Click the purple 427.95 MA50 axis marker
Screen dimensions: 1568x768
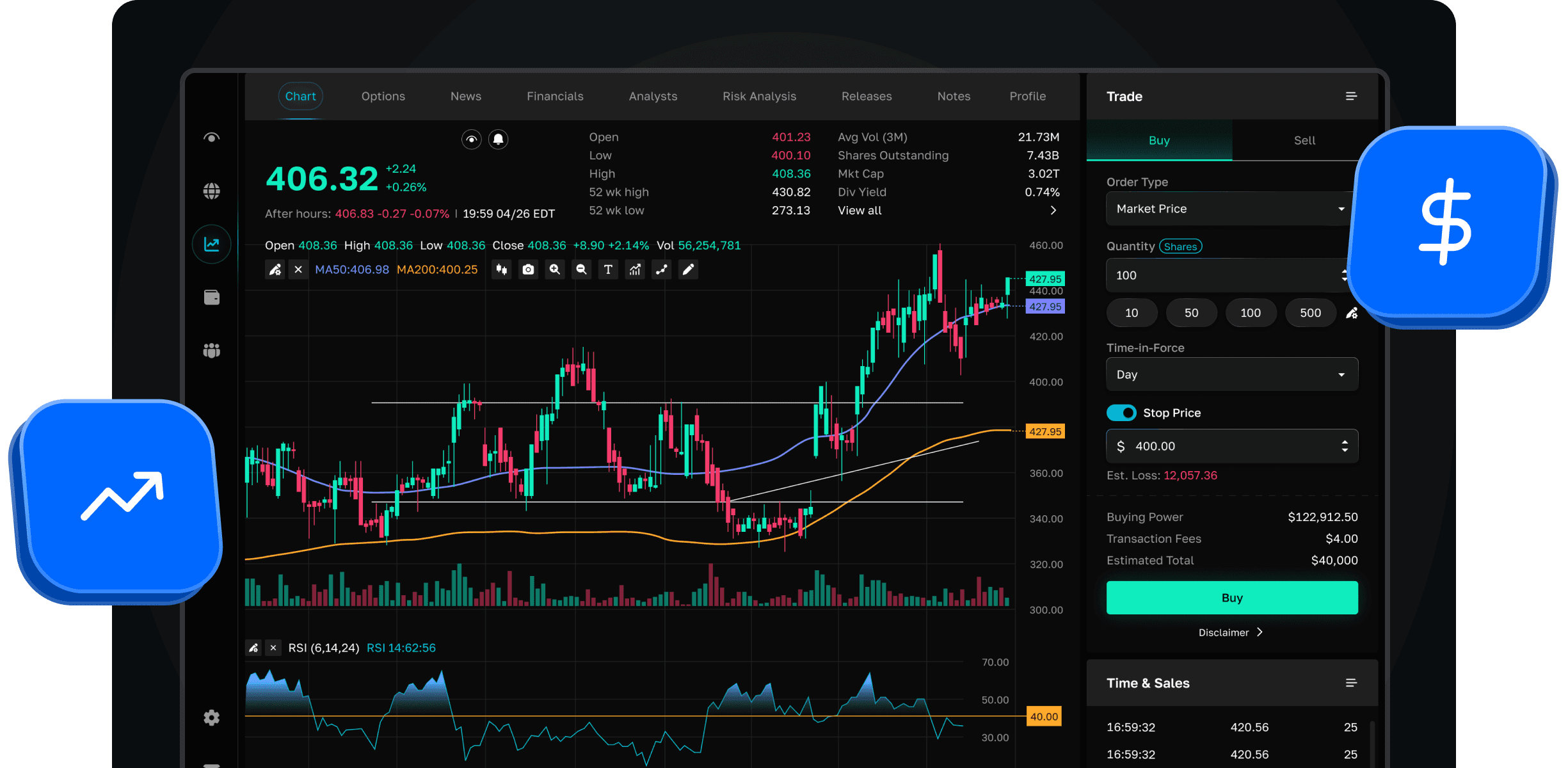pos(1045,307)
